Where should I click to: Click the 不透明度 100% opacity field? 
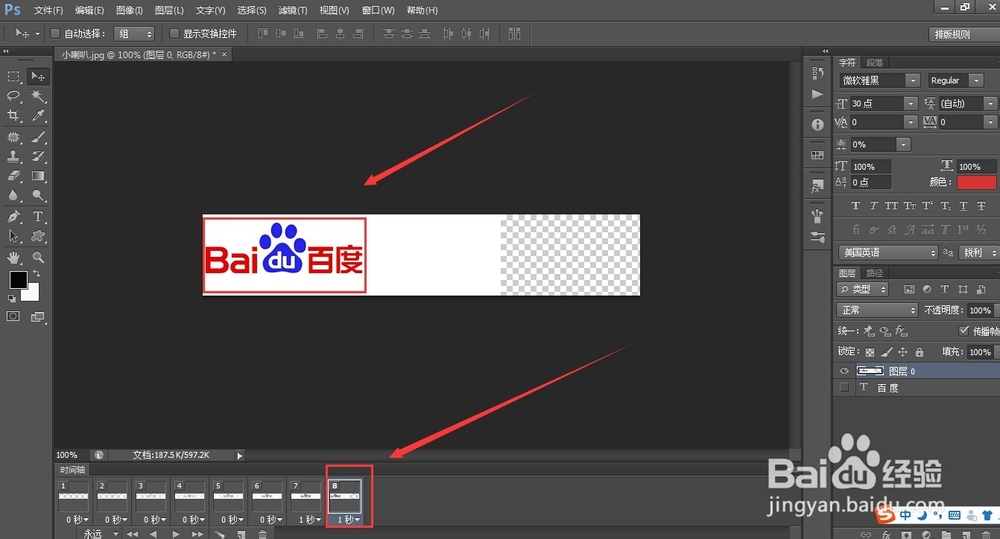tap(980, 310)
